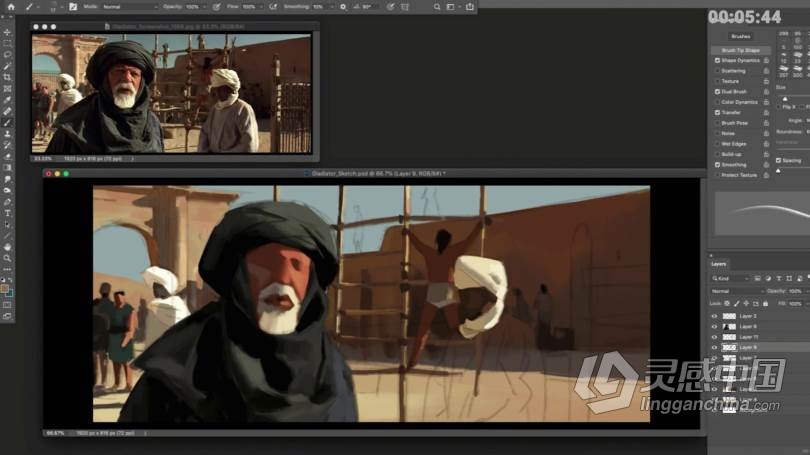Select the Noise option label
Image resolution: width=810 pixels, height=455 pixels.
tap(728, 133)
